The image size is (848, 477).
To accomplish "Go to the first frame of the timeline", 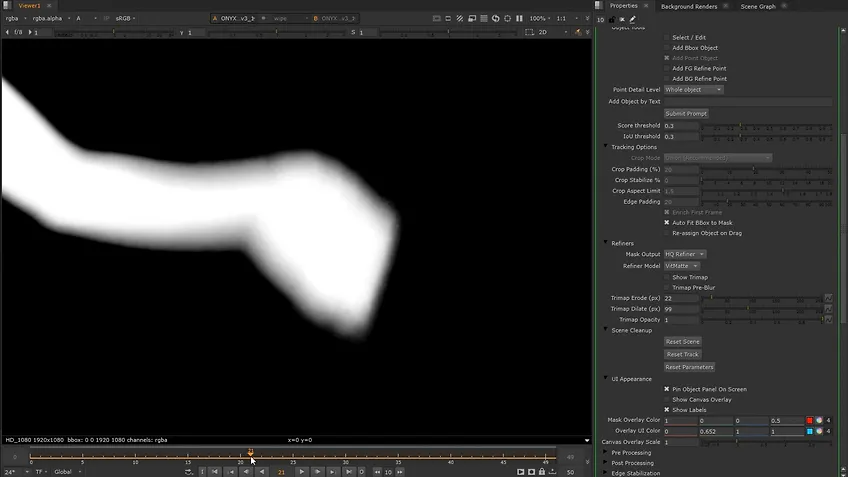I will pos(215,472).
